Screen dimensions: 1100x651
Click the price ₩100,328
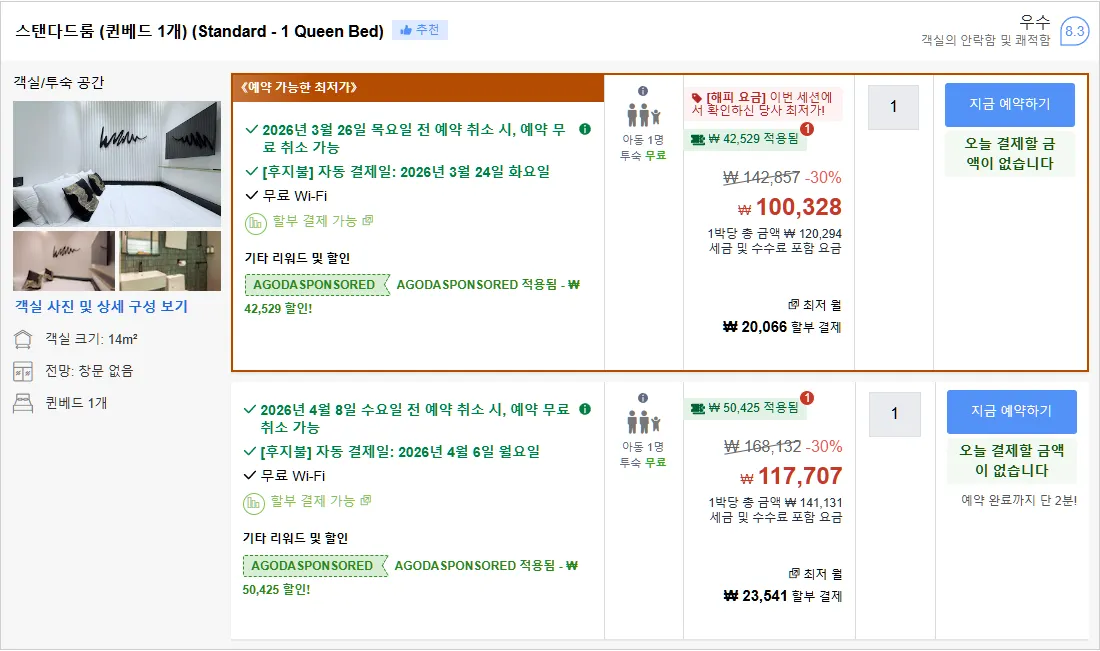(x=790, y=207)
